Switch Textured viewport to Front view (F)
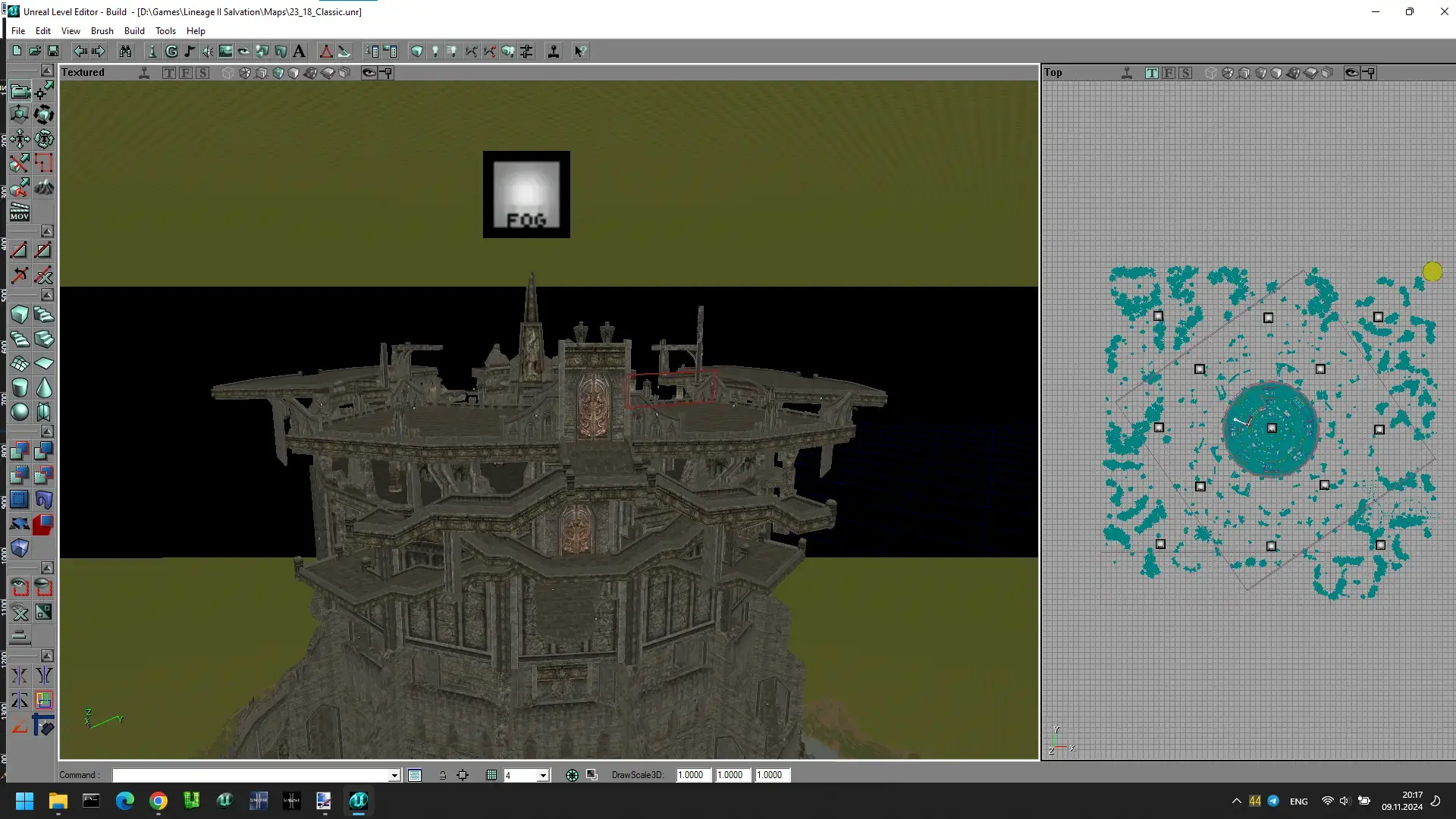Screen dimensions: 1456x819 pyautogui.click(x=186, y=73)
